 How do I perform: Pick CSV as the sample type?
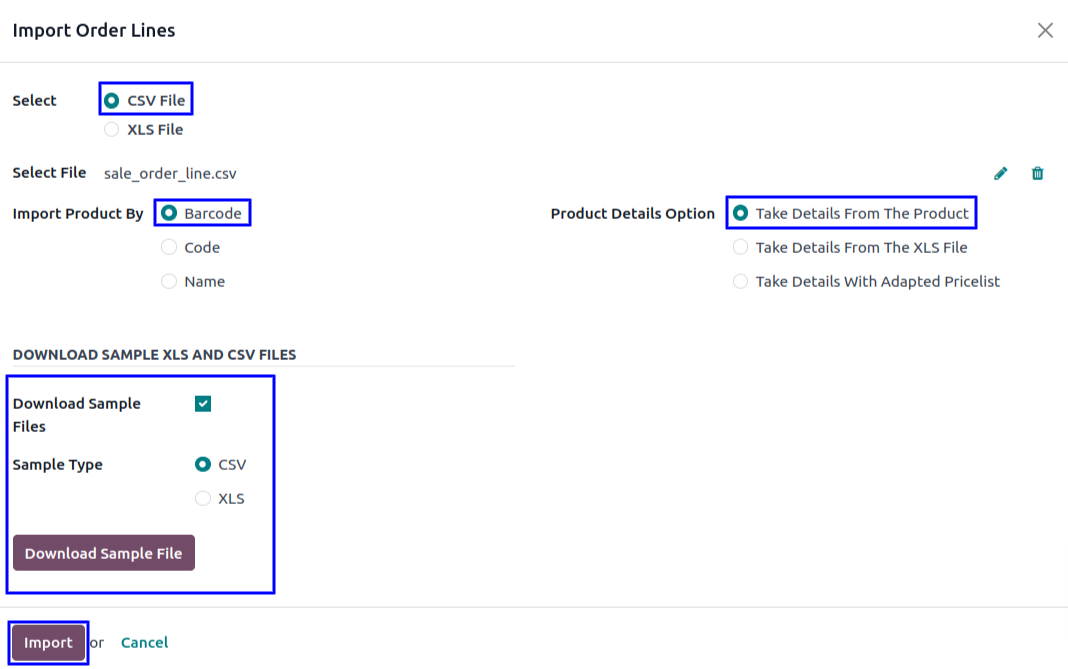[203, 464]
